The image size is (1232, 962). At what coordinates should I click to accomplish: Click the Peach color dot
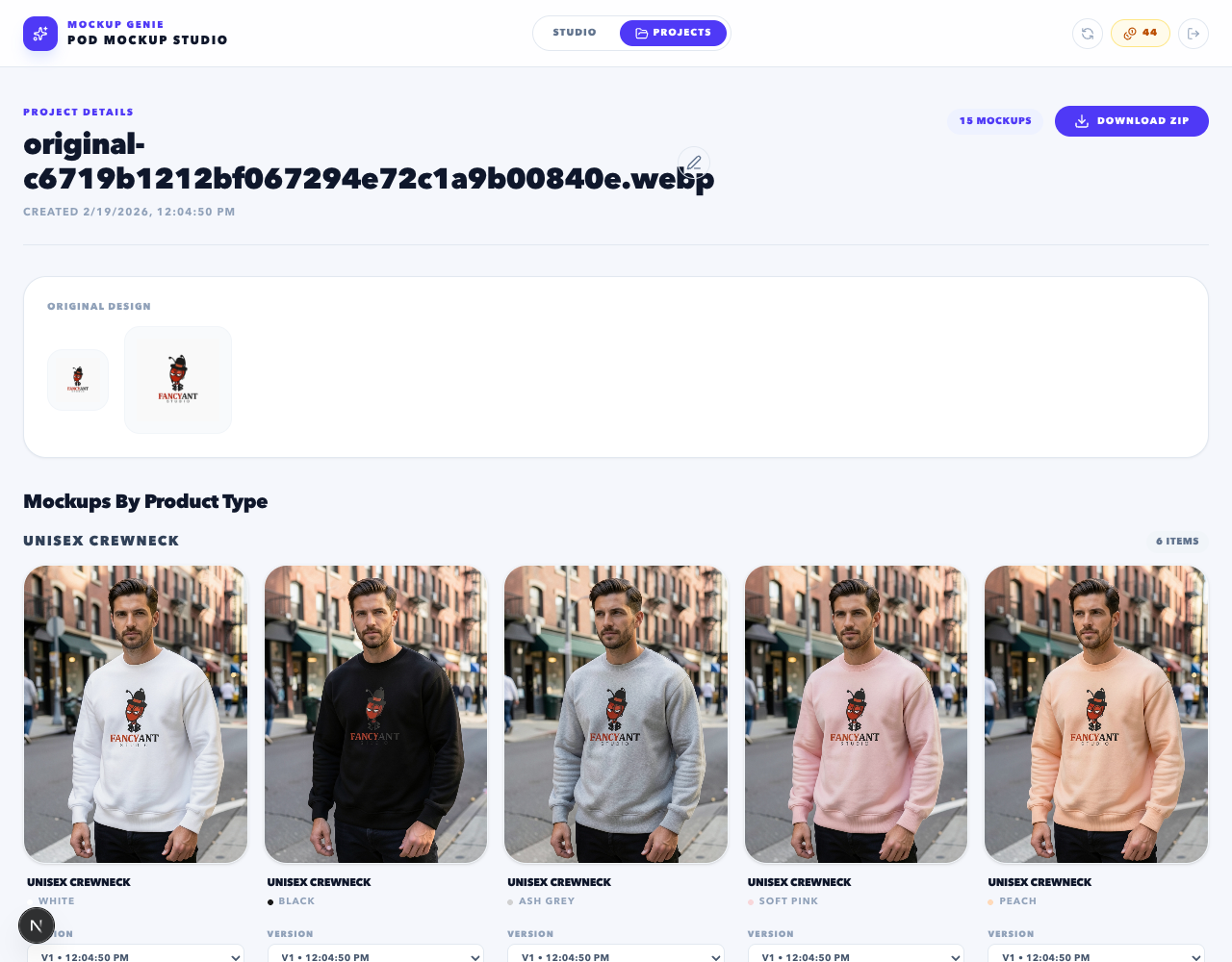[990, 902]
